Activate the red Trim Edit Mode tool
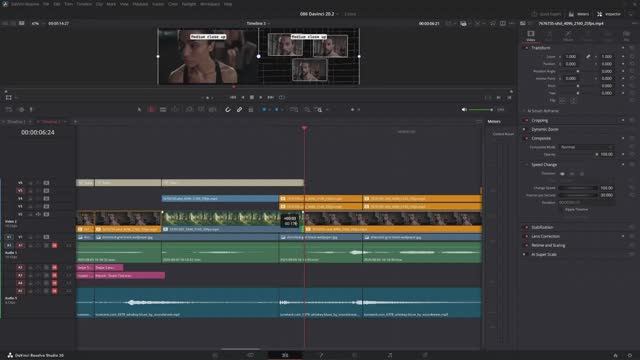This screenshot has height=360, width=640. click(x=151, y=109)
